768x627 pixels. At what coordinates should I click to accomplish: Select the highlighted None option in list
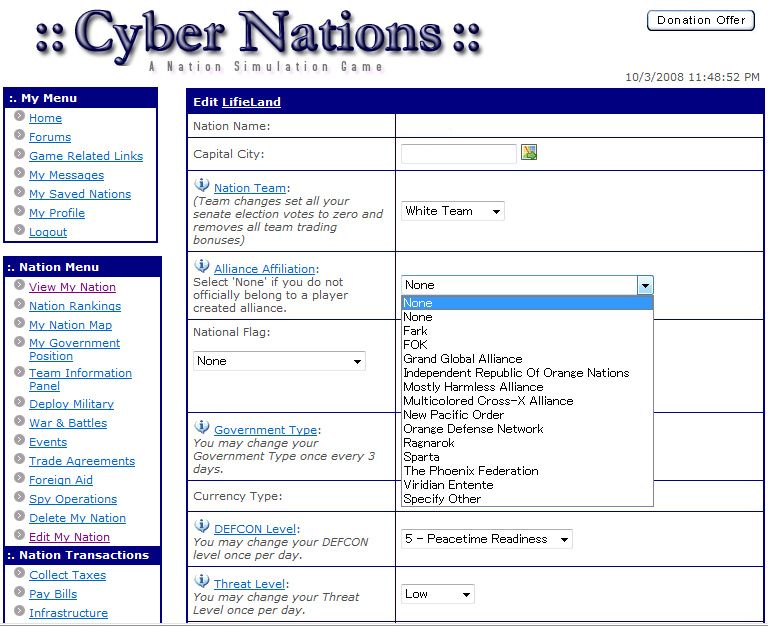pos(527,303)
